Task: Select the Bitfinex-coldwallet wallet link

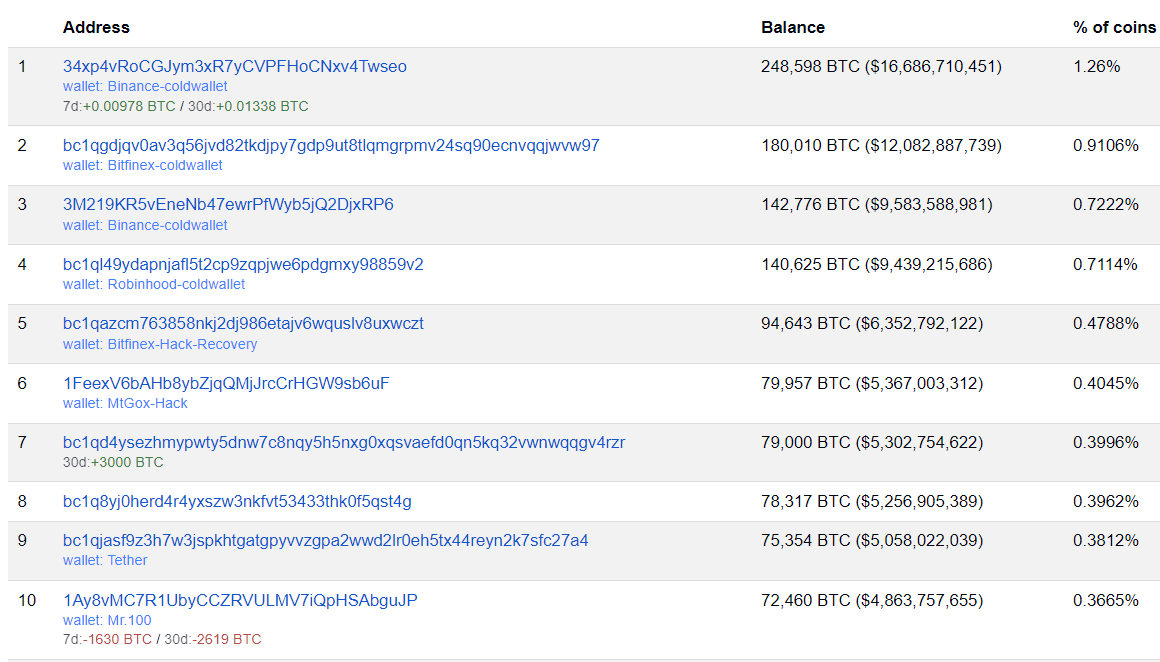Action: [165, 165]
